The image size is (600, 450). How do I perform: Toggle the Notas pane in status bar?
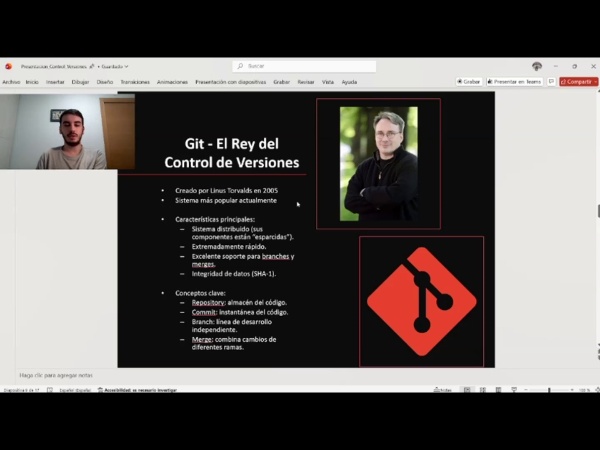443,390
